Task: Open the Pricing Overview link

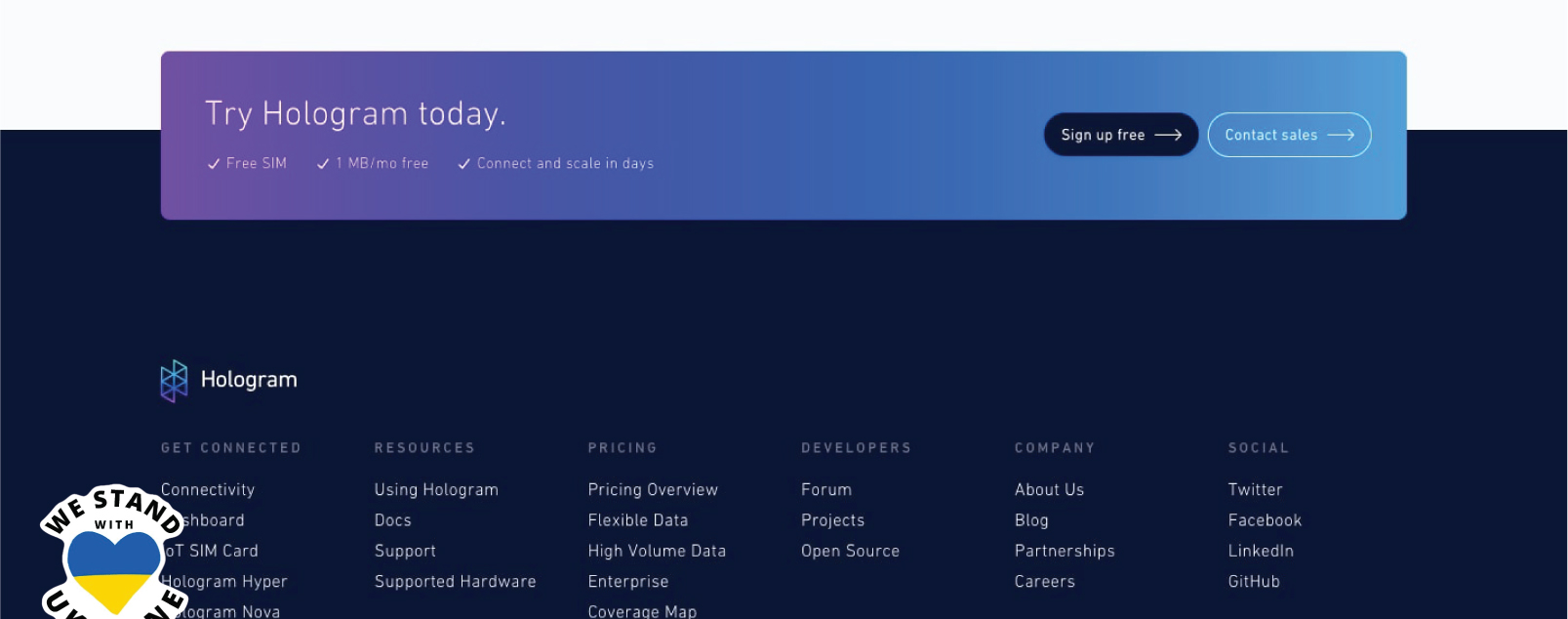Action: [x=653, y=490]
